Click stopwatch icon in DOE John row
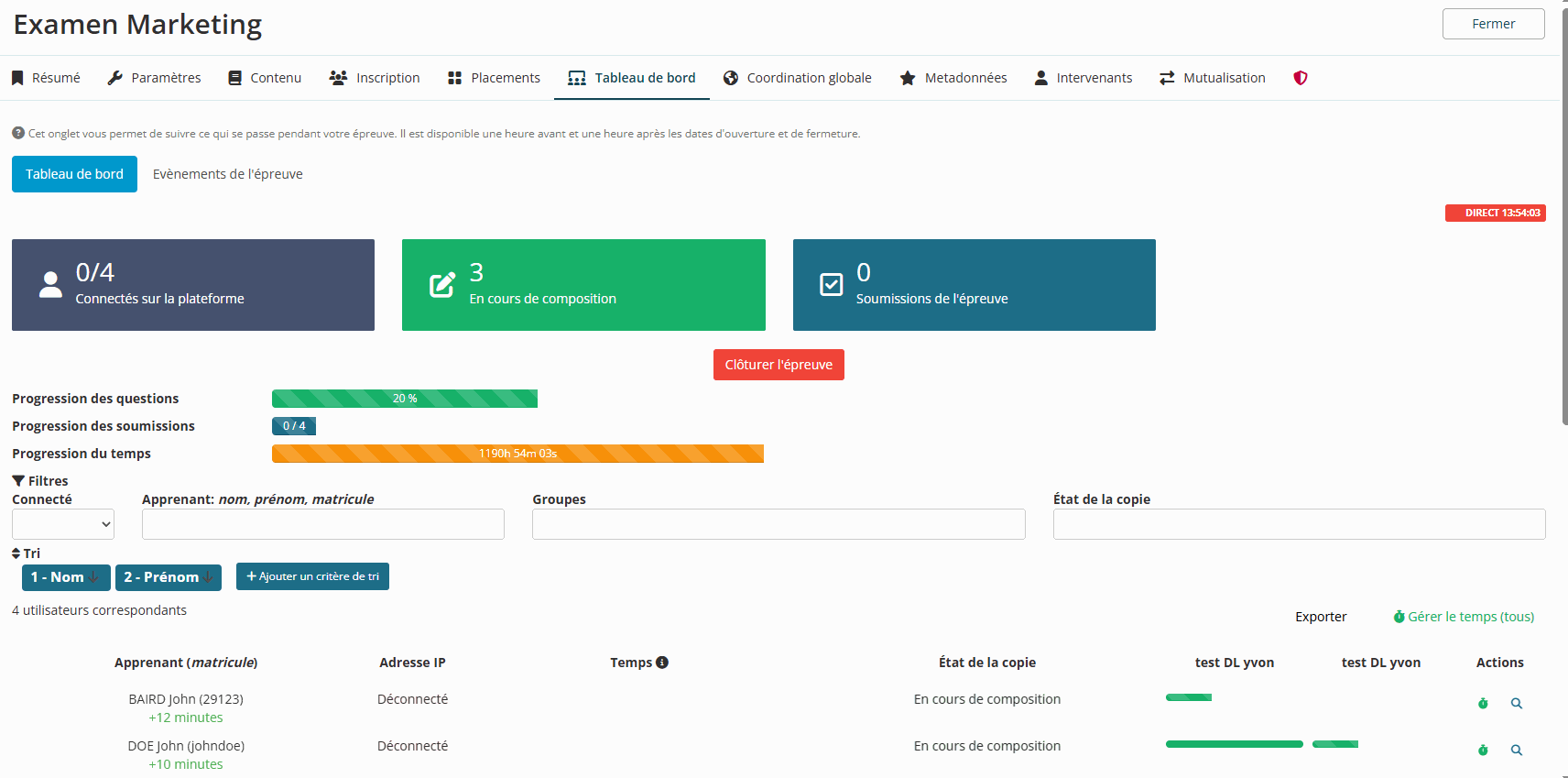 pos(1483,751)
